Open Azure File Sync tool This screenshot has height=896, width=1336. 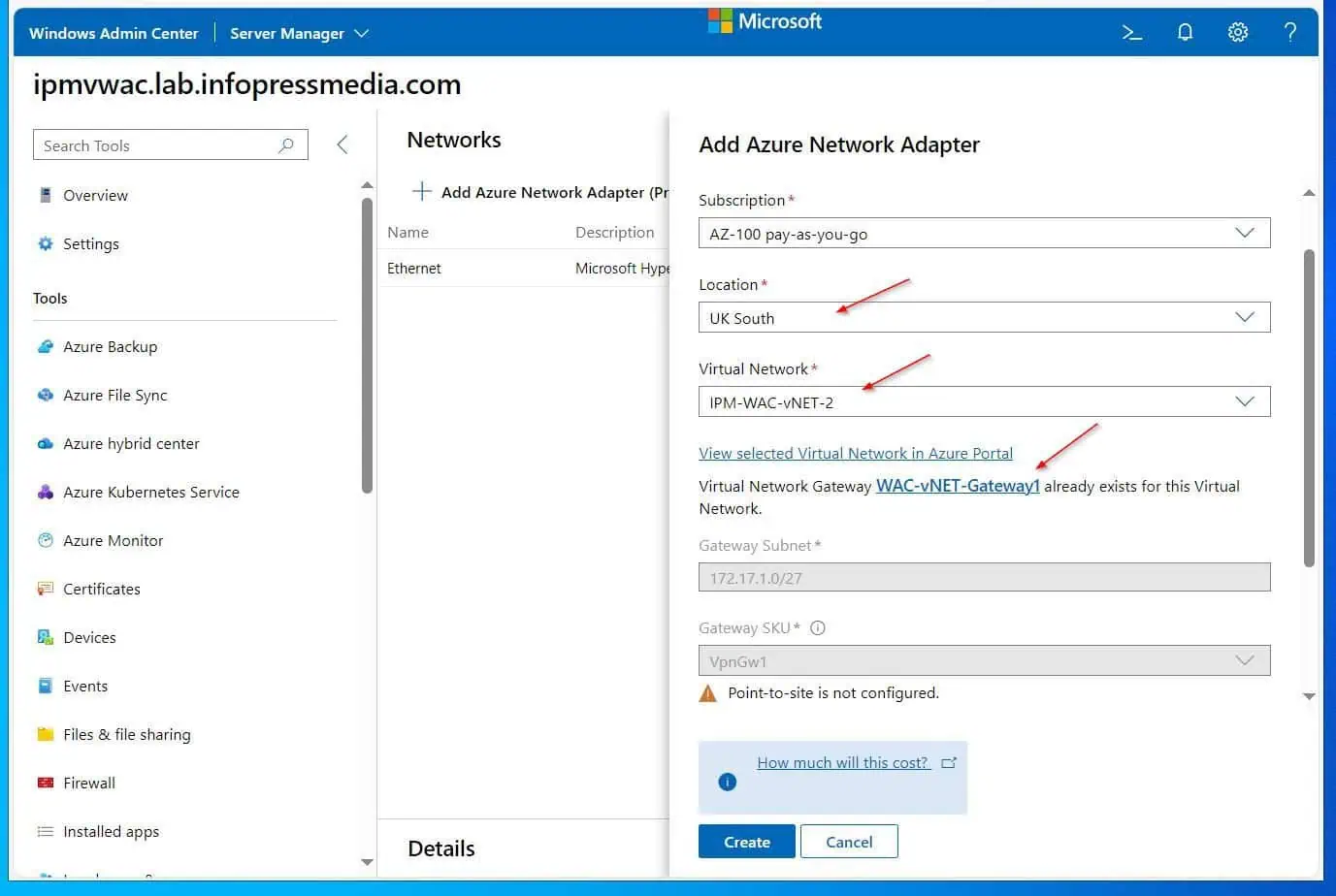114,395
